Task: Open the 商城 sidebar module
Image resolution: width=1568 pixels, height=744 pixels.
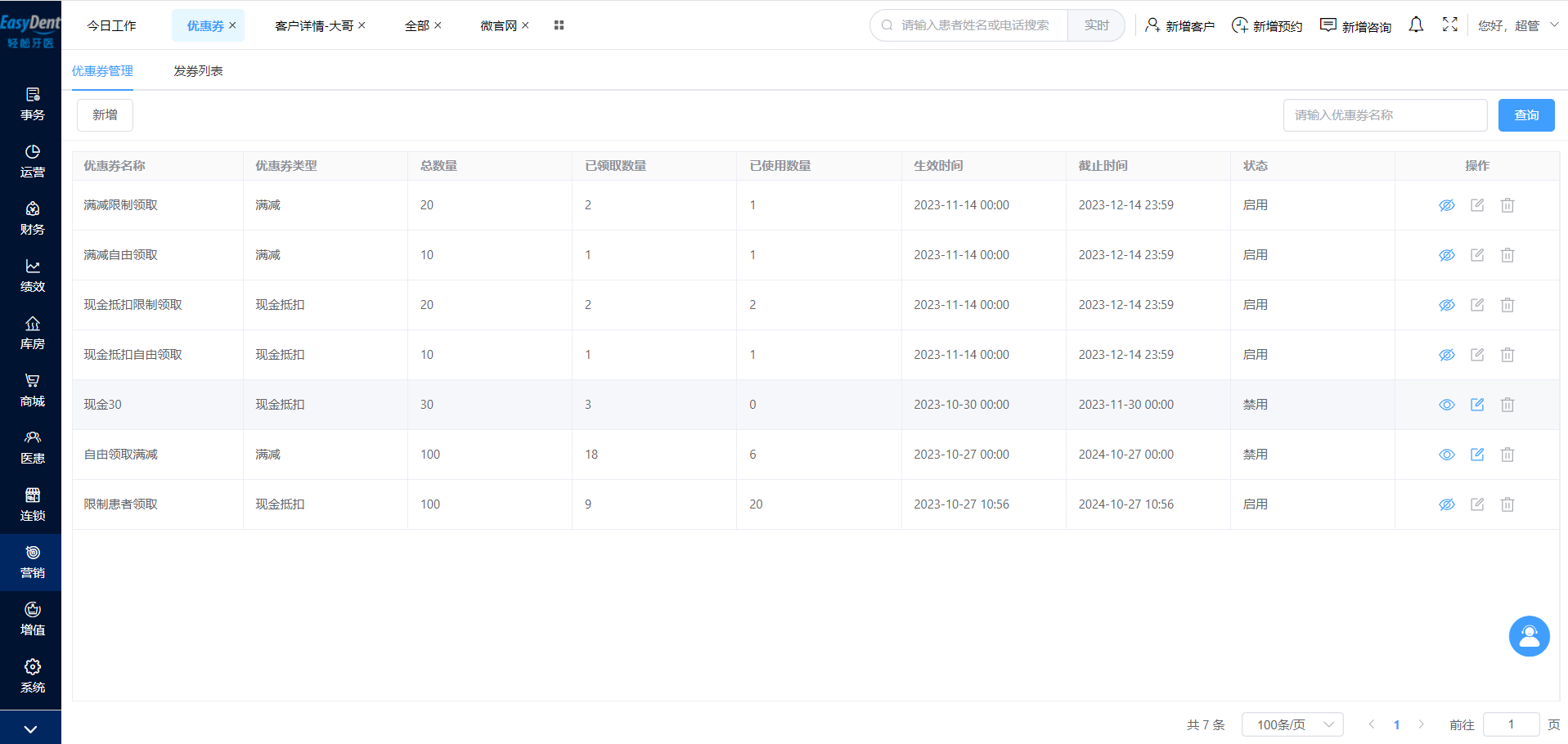Action: pos(32,391)
